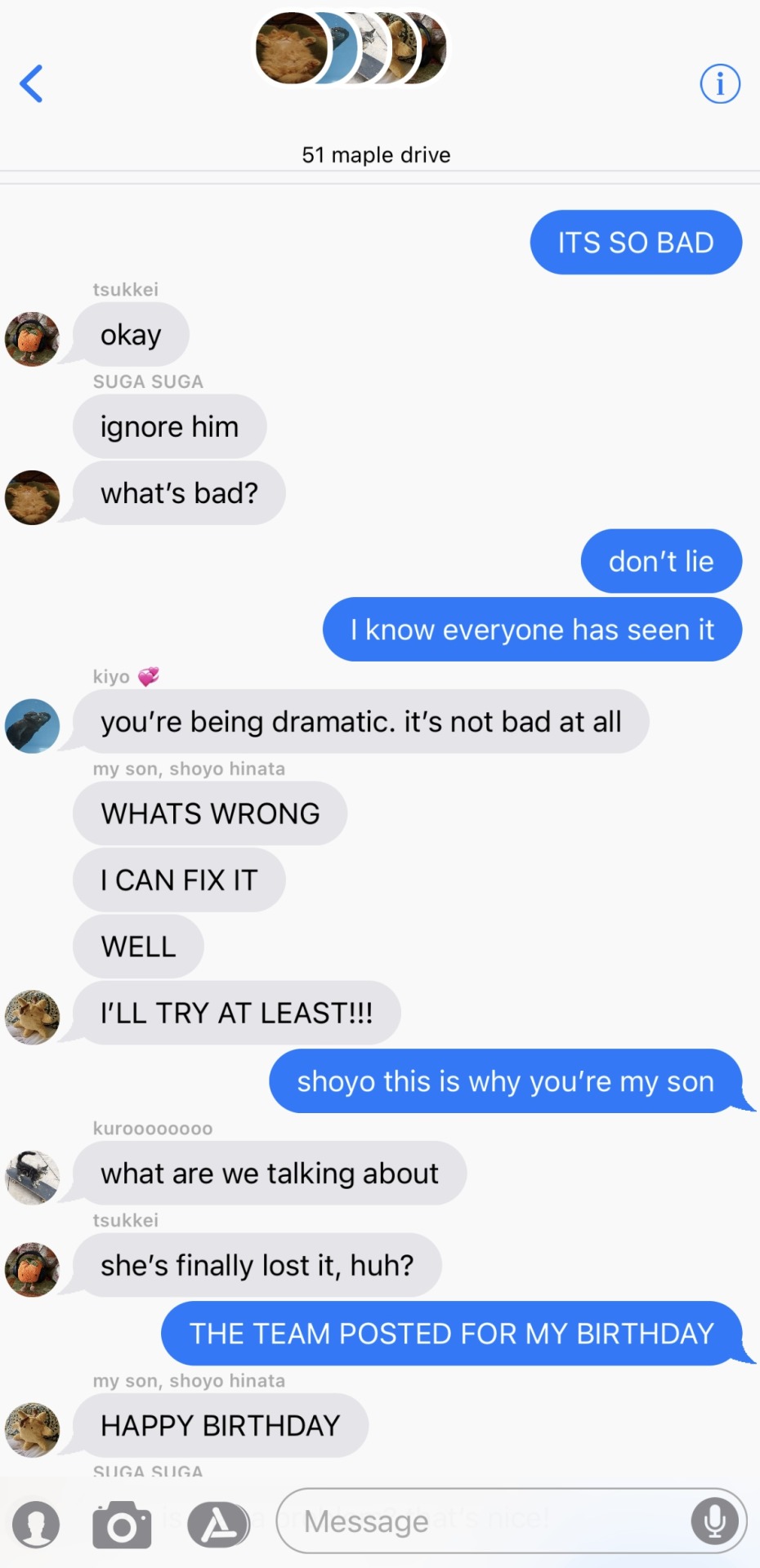Screen dimensions: 760x1568
Task: Select 'THE TEAM POSTED FOR MY BIRTHDAY' bubble
Action: coord(452,1333)
